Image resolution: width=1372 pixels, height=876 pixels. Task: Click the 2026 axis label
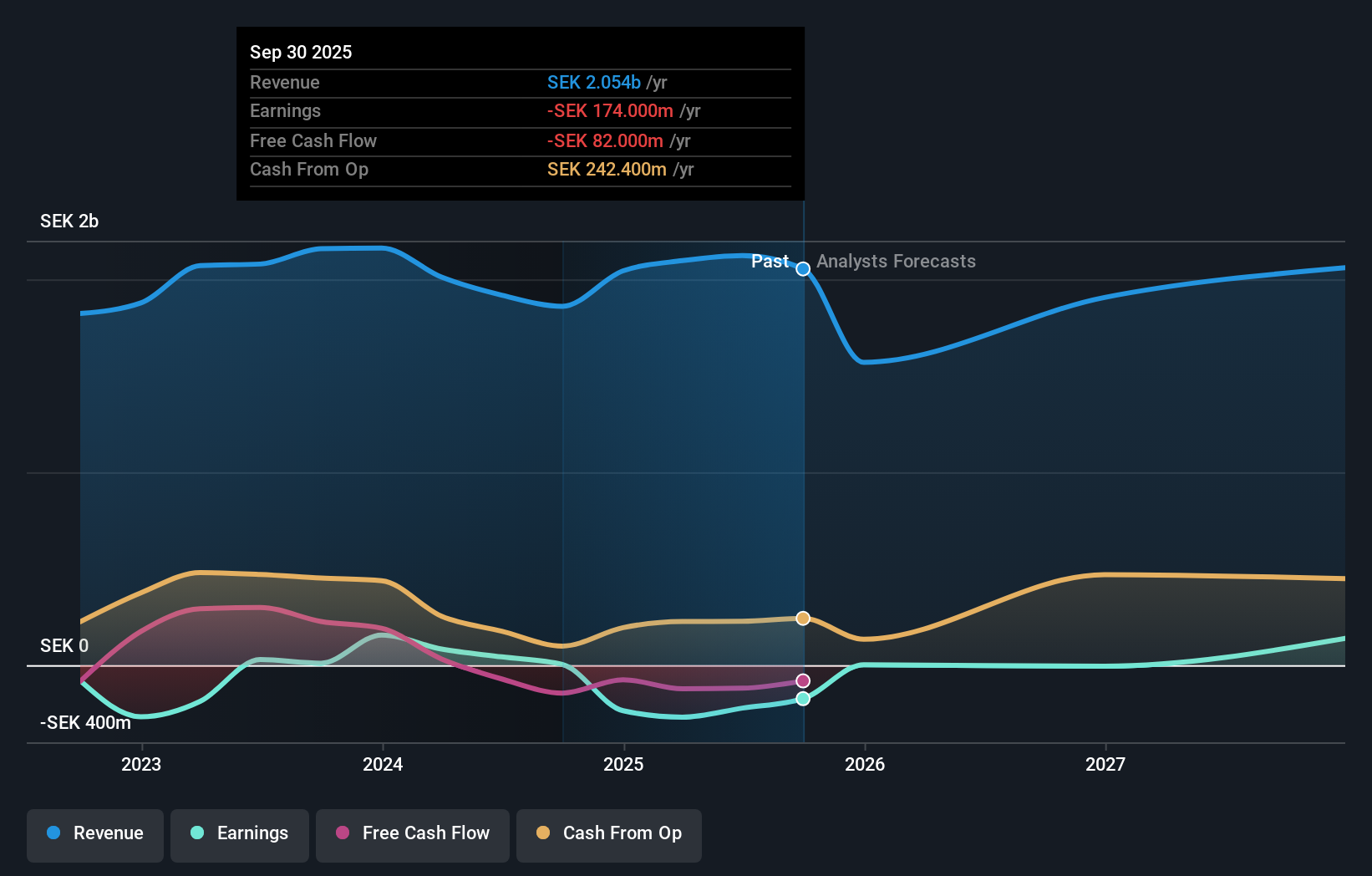[866, 763]
